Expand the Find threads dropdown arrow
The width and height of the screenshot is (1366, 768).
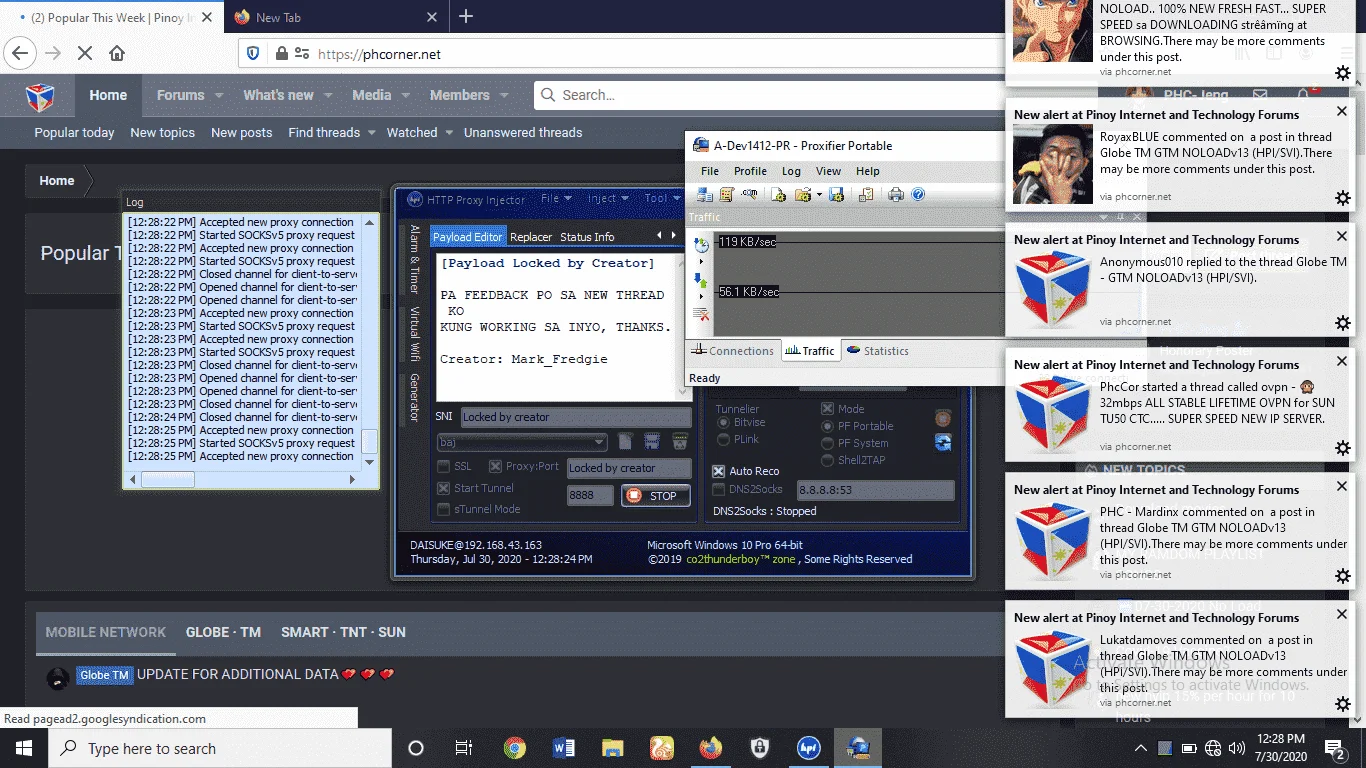[x=371, y=132]
